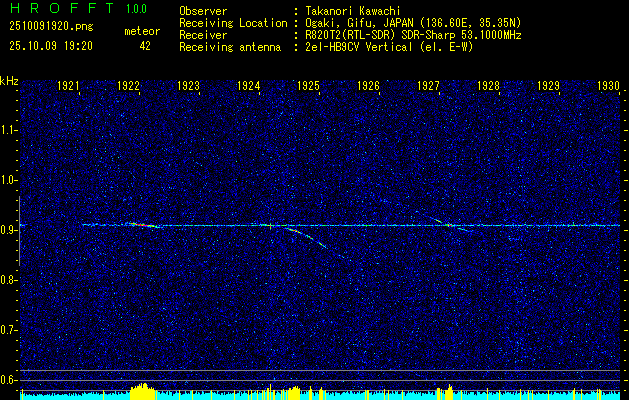Viewport: 629px width, 400px height.
Task: Select the 1925 time marker
Action: 308,87
